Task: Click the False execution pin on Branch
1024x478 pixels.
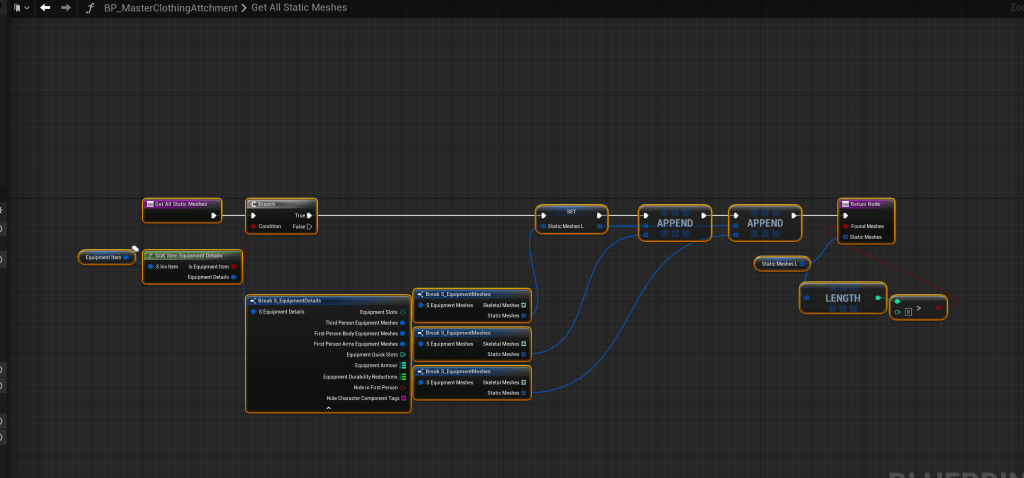Action: tap(310, 227)
